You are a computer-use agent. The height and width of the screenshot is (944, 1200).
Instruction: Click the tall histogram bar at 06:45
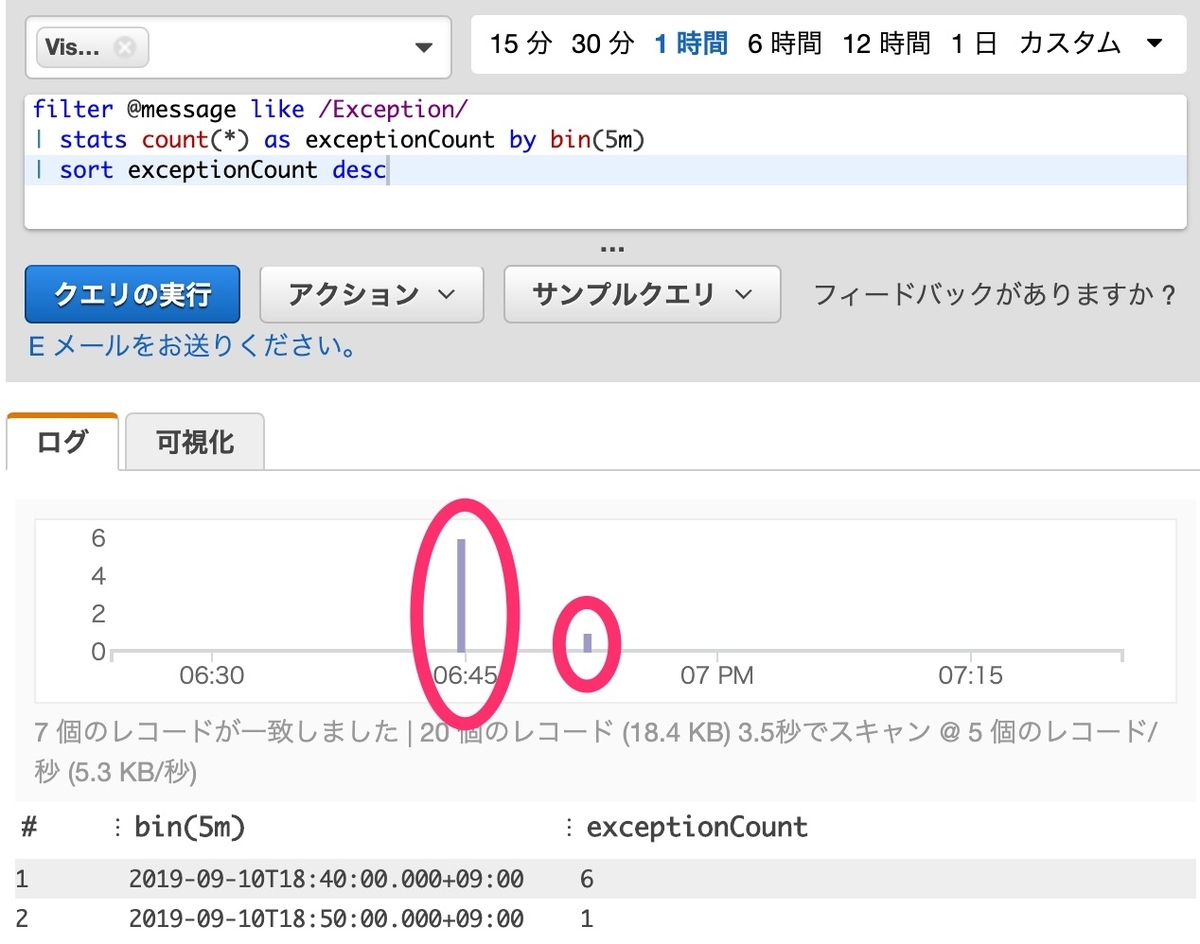pos(461,595)
